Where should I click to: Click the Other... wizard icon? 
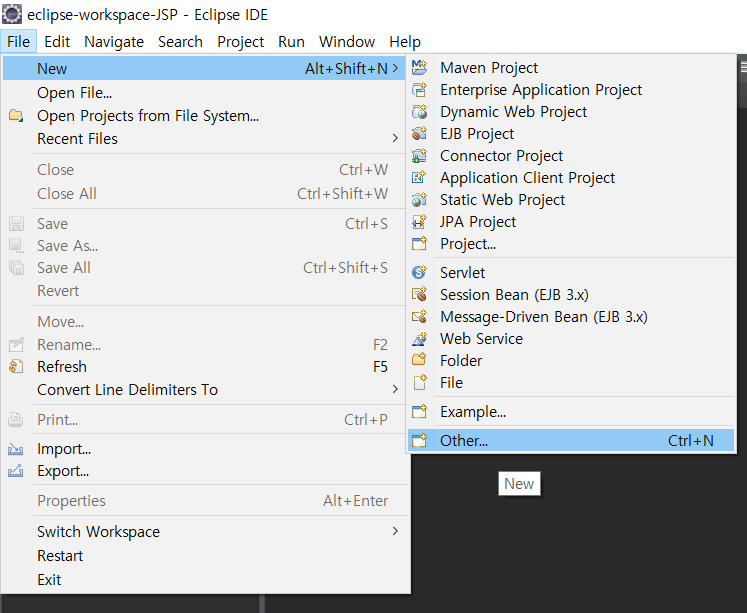tap(419, 441)
